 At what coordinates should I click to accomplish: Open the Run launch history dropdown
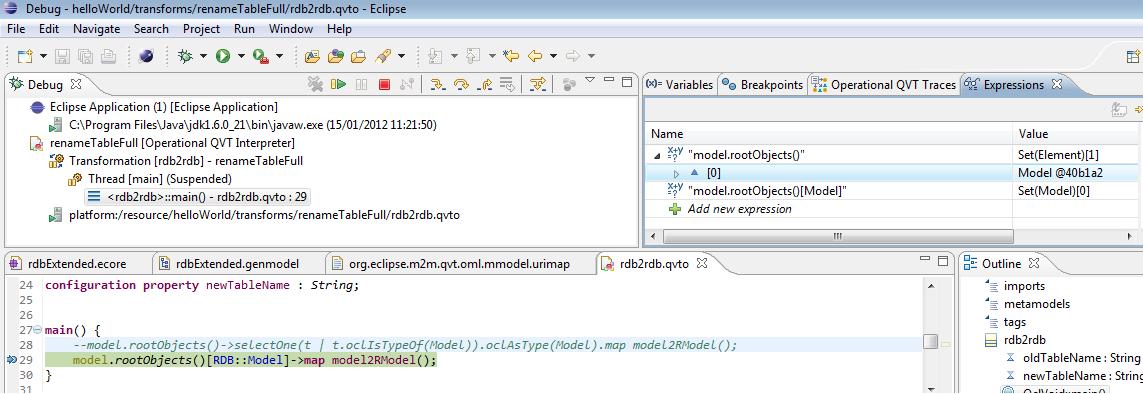[241, 56]
